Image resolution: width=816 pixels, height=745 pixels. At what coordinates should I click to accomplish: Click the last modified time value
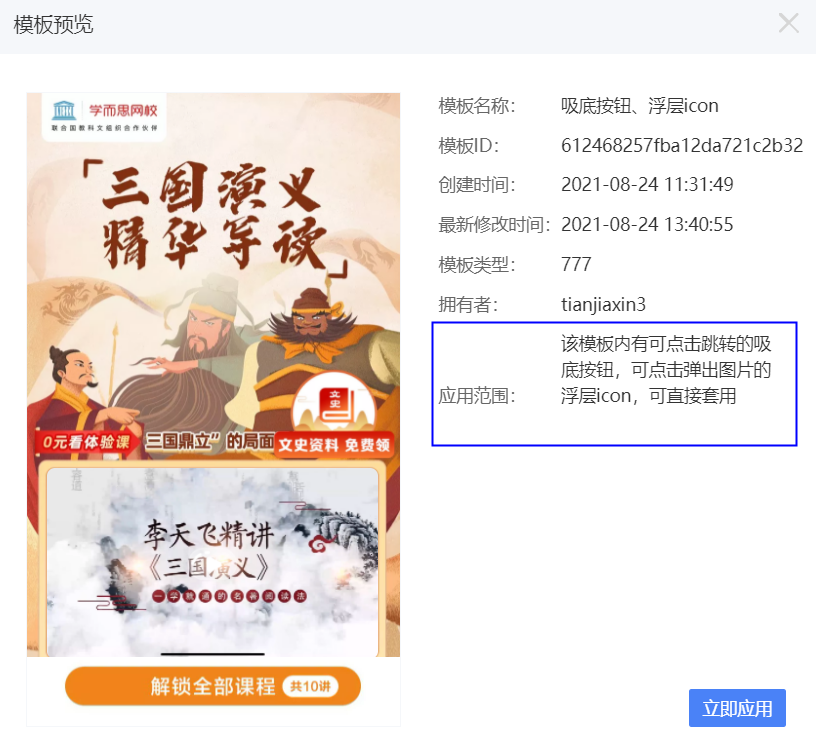(647, 224)
